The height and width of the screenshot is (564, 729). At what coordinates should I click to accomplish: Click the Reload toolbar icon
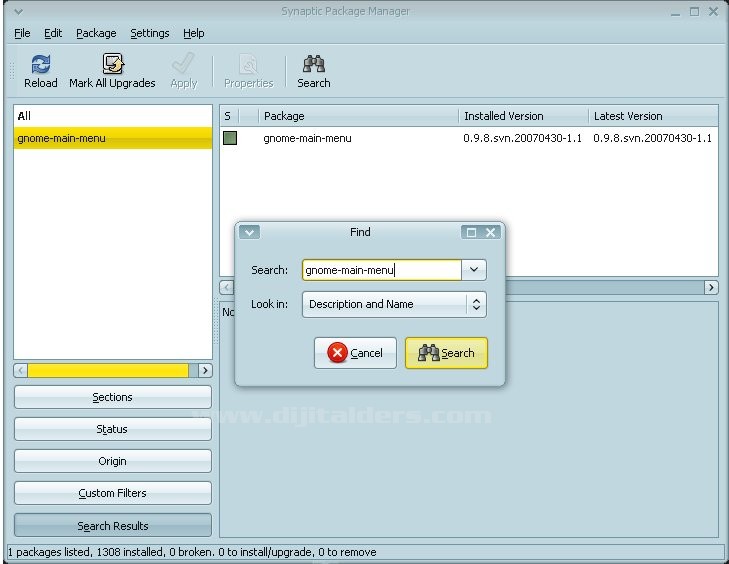click(40, 71)
